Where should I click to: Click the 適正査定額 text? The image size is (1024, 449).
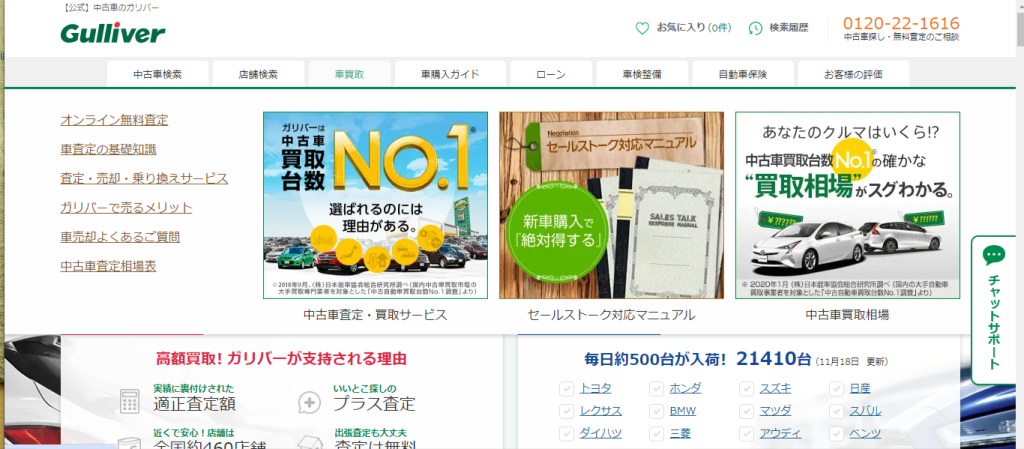[195, 403]
